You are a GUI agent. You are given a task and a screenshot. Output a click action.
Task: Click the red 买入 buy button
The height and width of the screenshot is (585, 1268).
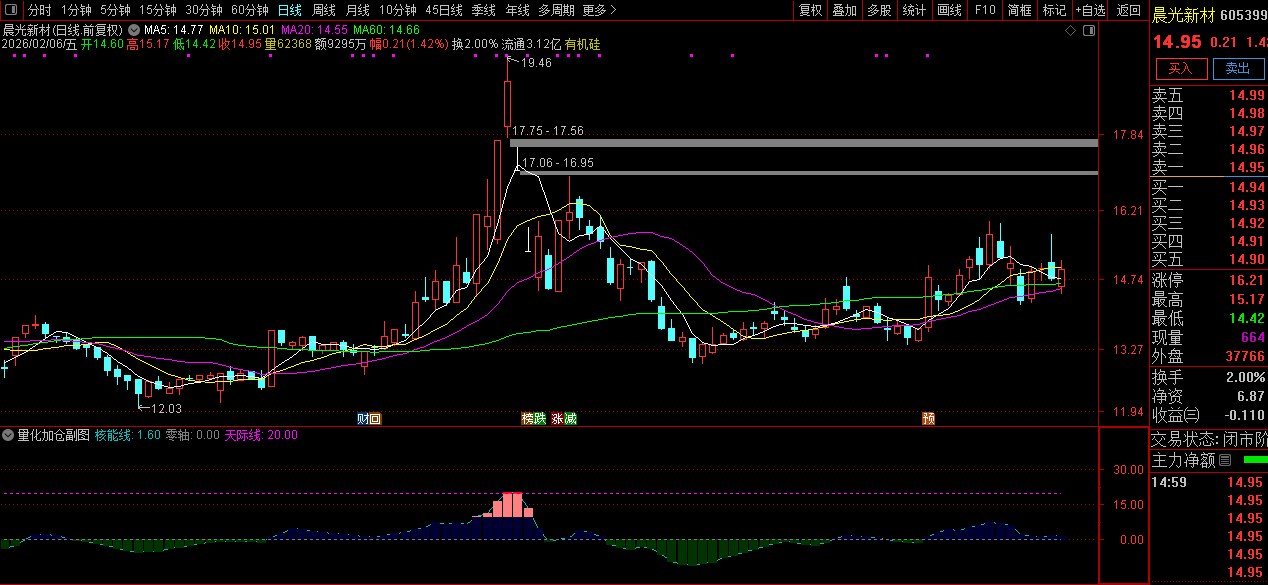(x=1180, y=68)
